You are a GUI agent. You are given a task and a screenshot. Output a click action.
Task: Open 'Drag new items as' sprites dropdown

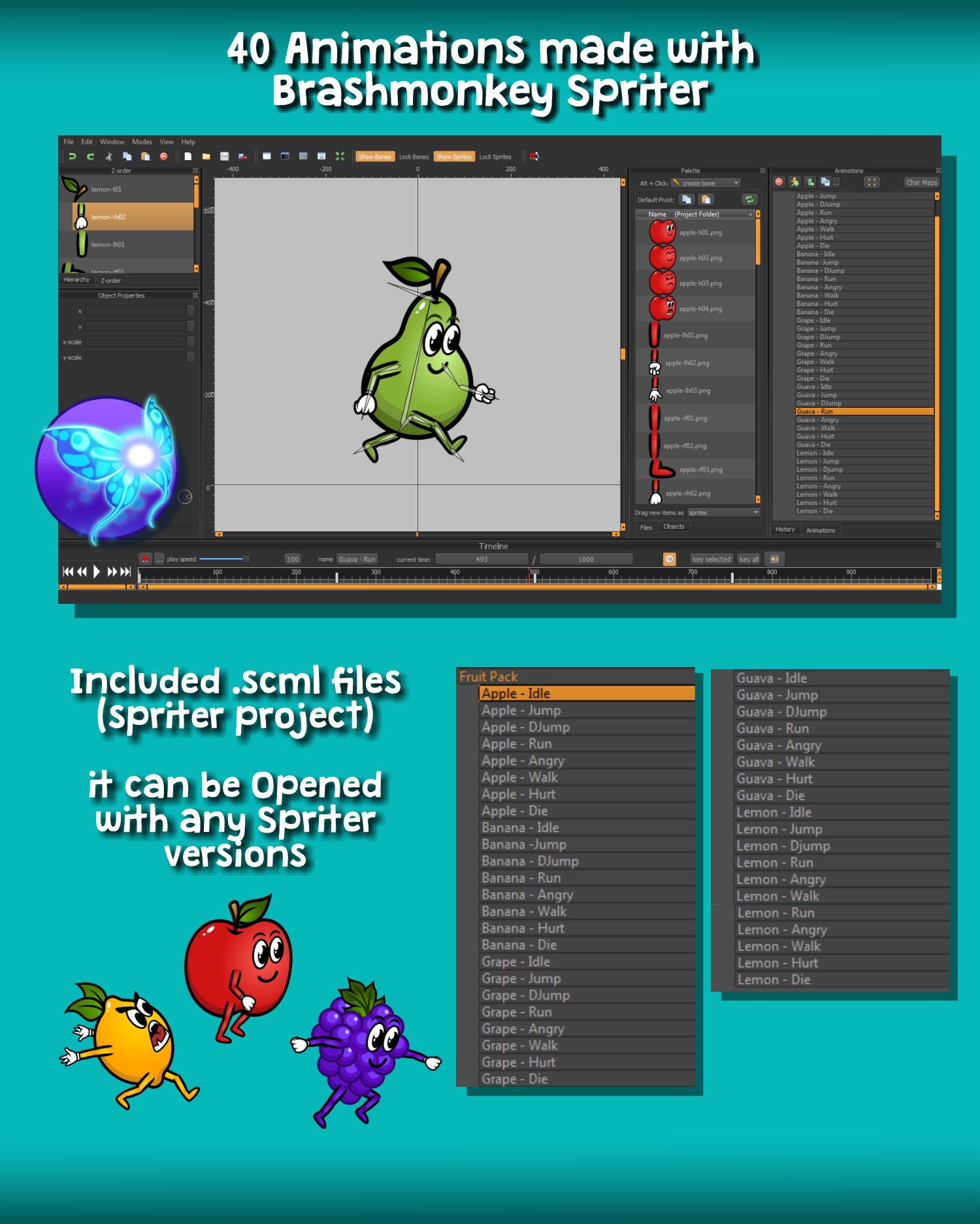click(x=723, y=512)
